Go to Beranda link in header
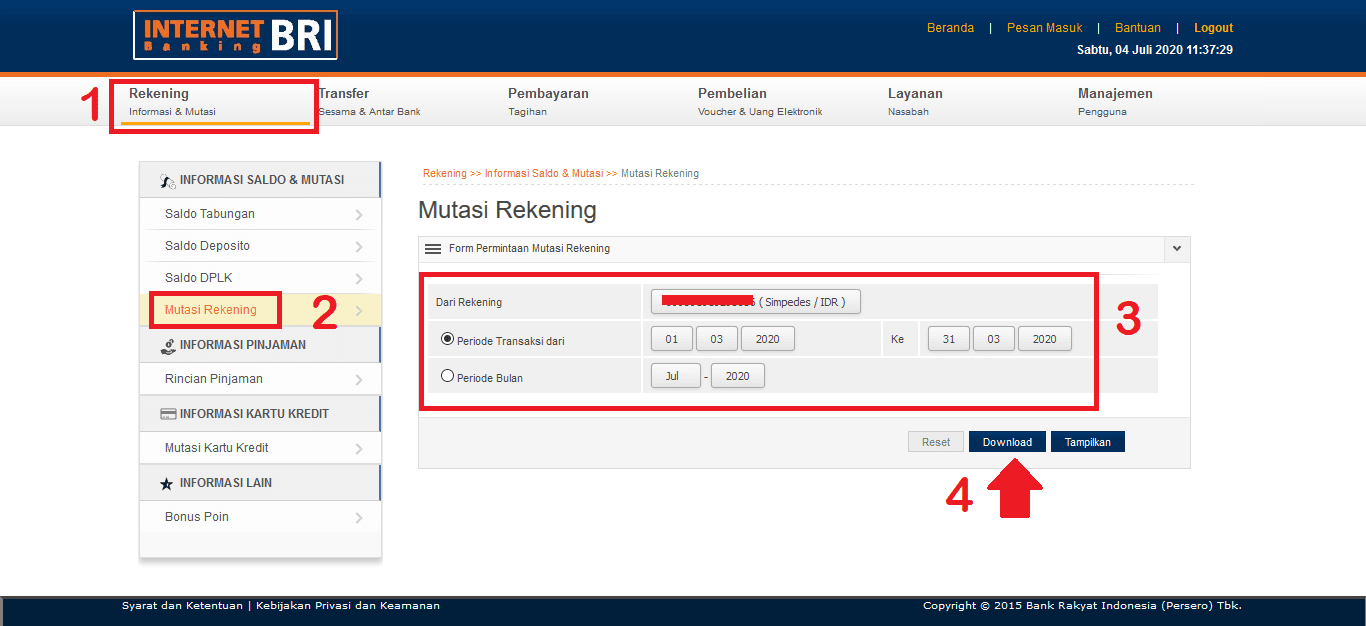The height and width of the screenshot is (626, 1366). tap(950, 28)
